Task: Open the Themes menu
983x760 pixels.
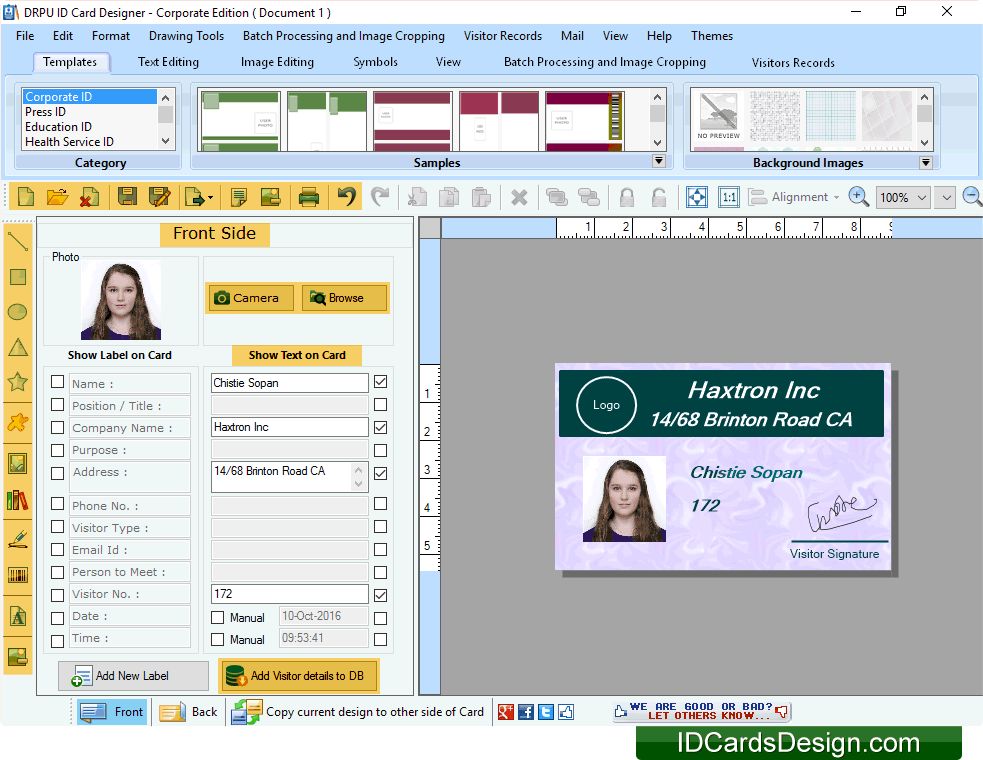Action: pos(712,36)
